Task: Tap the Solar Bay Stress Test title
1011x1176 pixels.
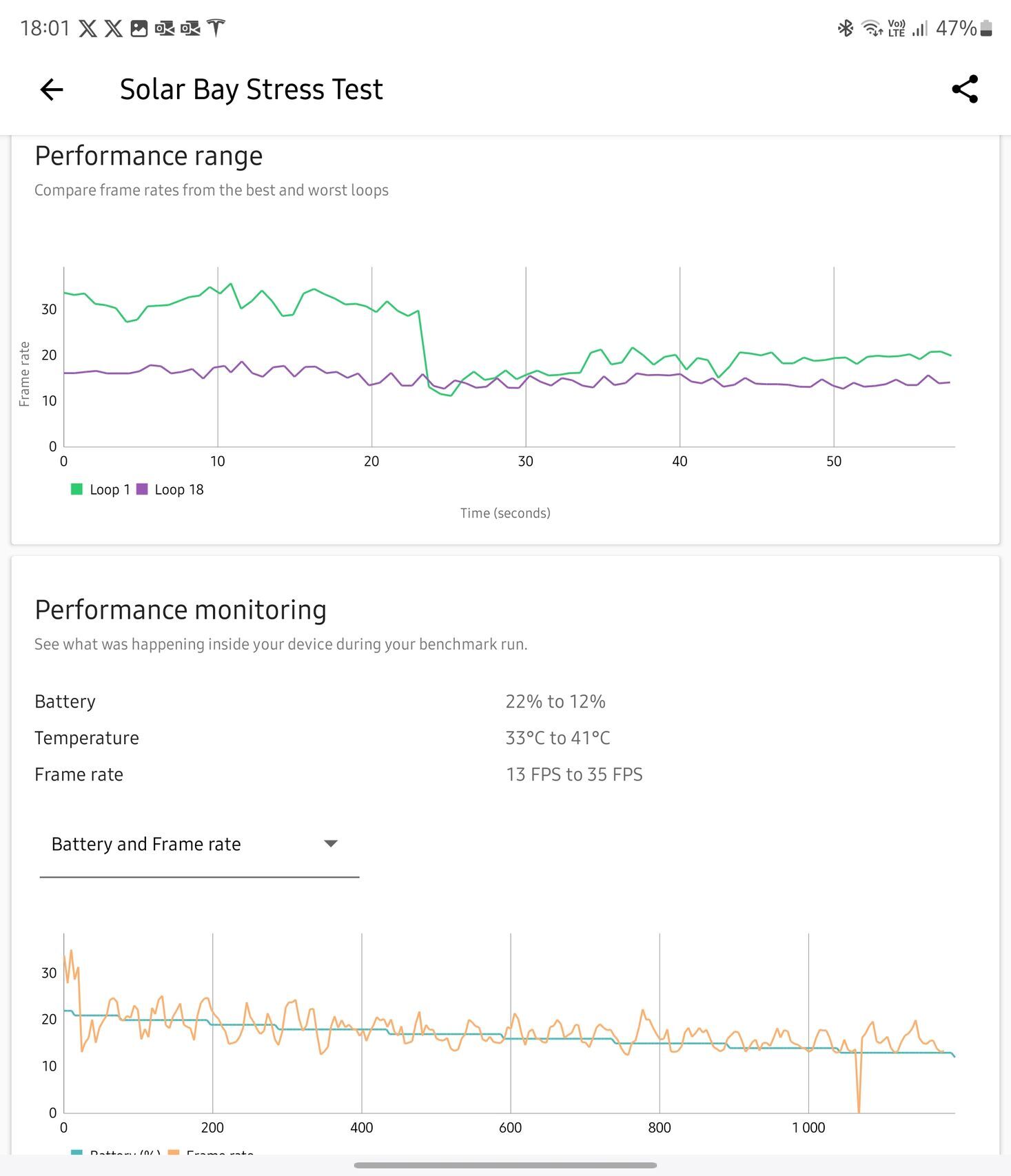Action: 251,90
